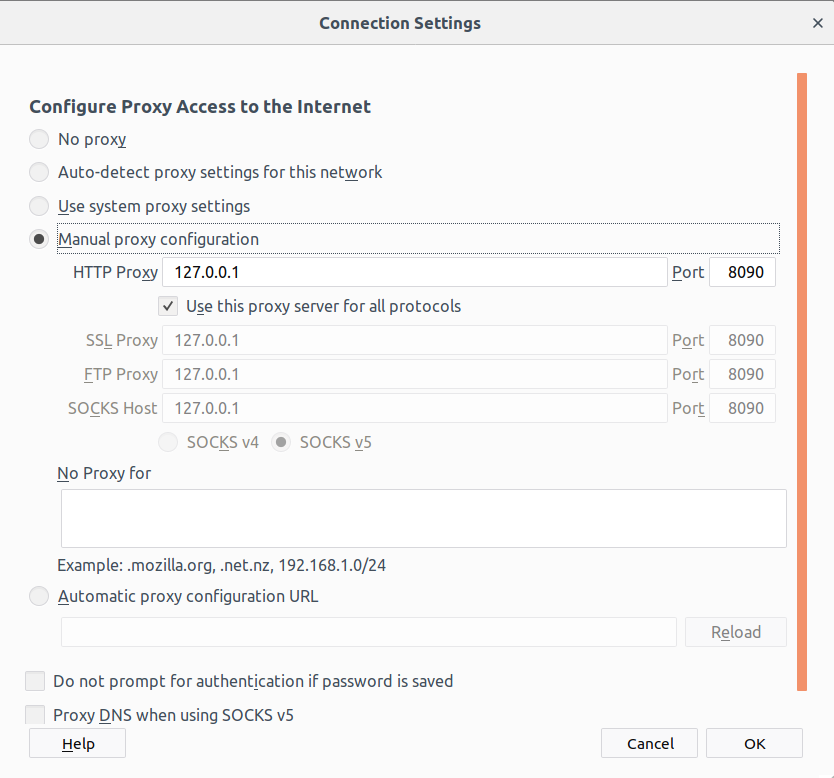Screen dimensions: 834x778
Task: Click the automatic proxy configuration URL field
Action: point(369,632)
